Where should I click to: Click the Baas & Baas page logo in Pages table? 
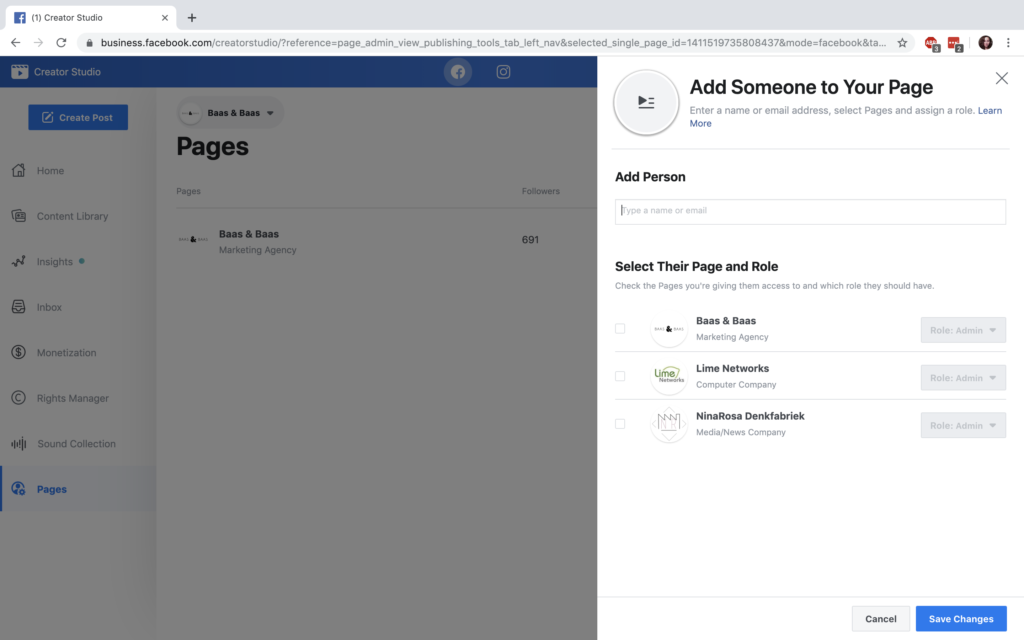(193, 240)
